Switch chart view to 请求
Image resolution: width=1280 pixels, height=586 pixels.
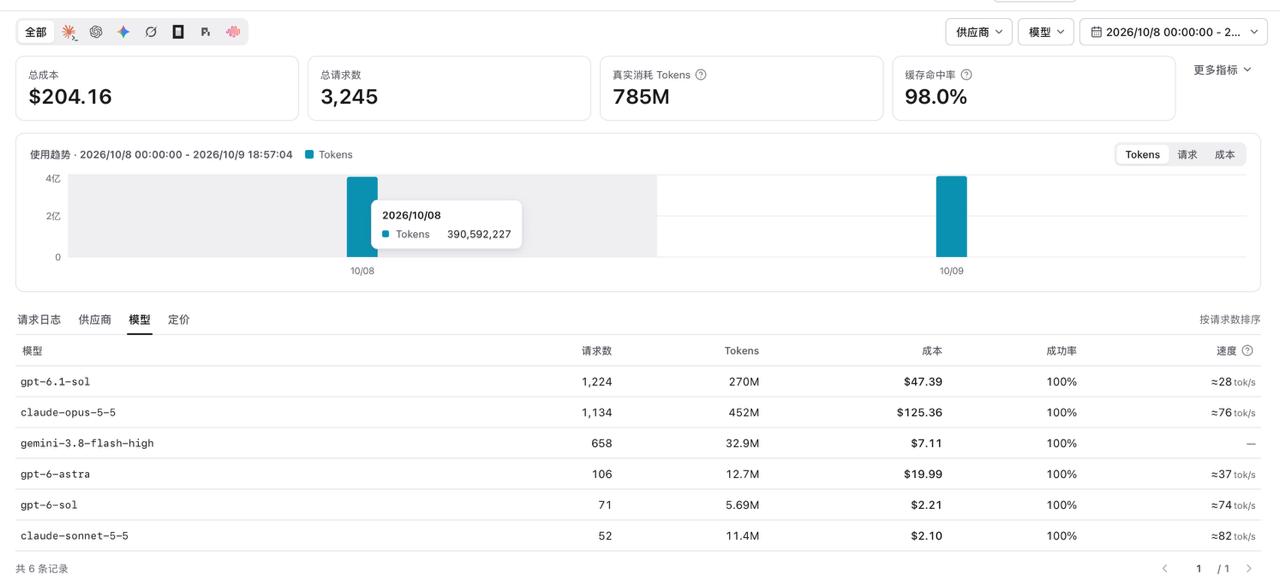tap(1187, 155)
